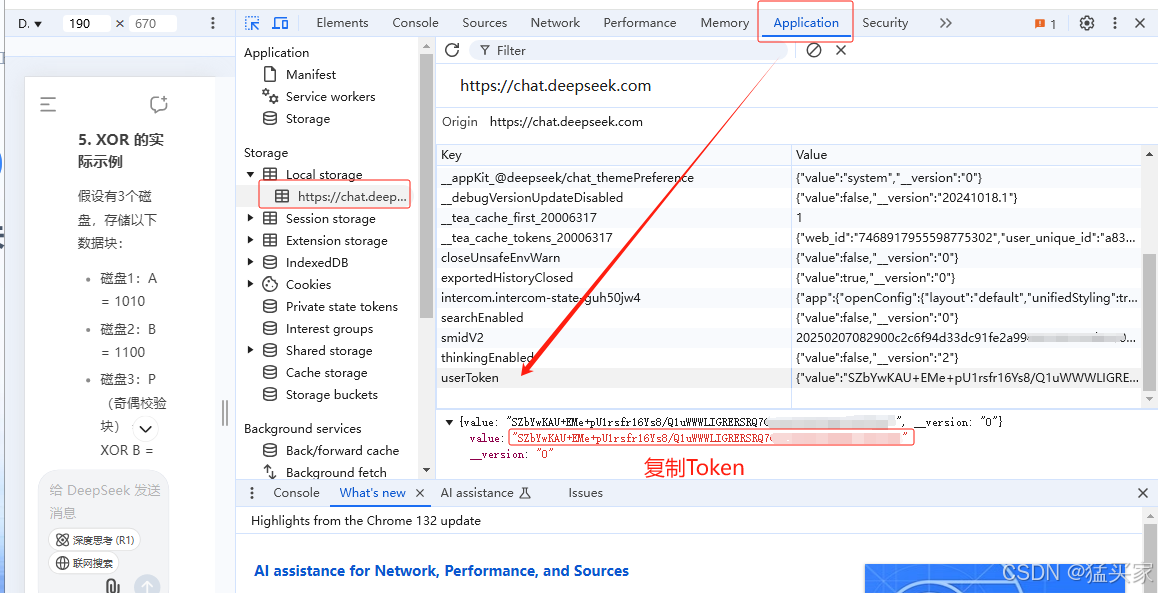Select Interest groups item
Image resolution: width=1158 pixels, height=593 pixels.
(329, 329)
